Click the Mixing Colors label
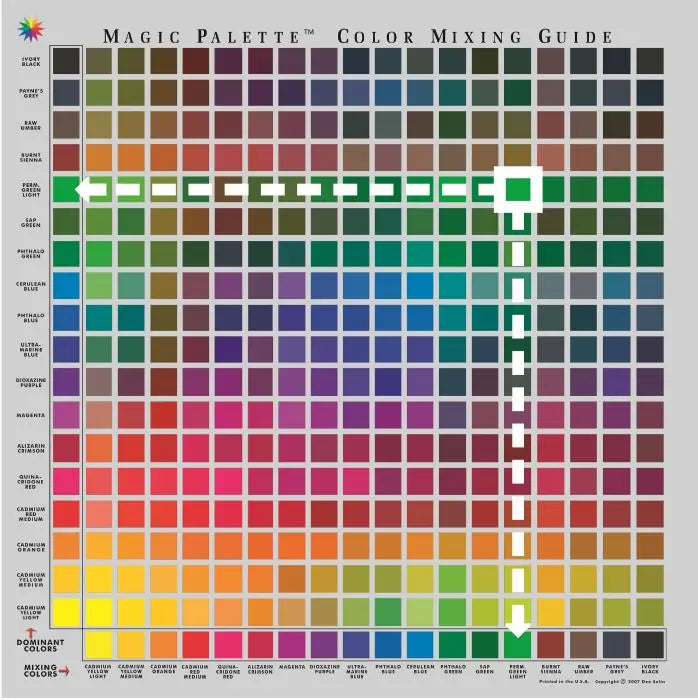This screenshot has height=700, width=698. pos(40,670)
